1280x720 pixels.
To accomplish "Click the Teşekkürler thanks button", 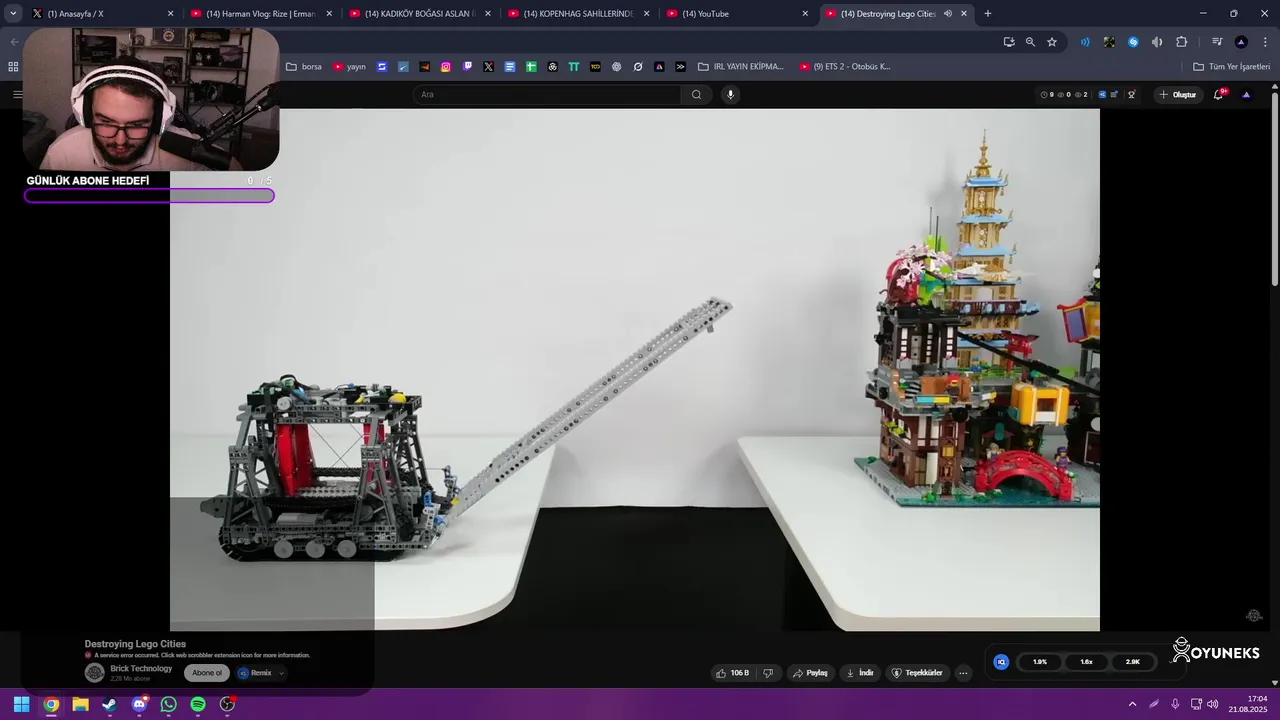I will pos(917,673).
